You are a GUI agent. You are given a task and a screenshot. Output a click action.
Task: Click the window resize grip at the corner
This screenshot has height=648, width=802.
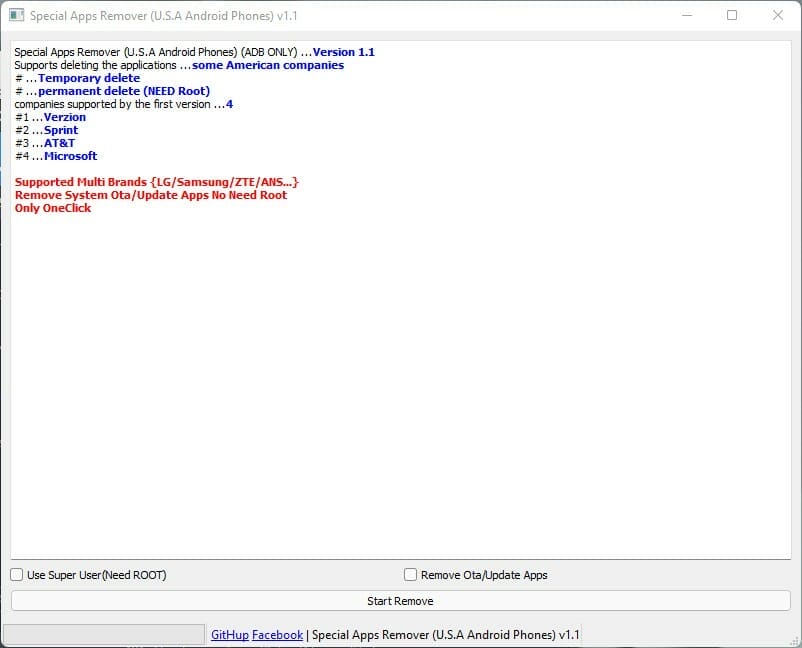click(x=794, y=641)
